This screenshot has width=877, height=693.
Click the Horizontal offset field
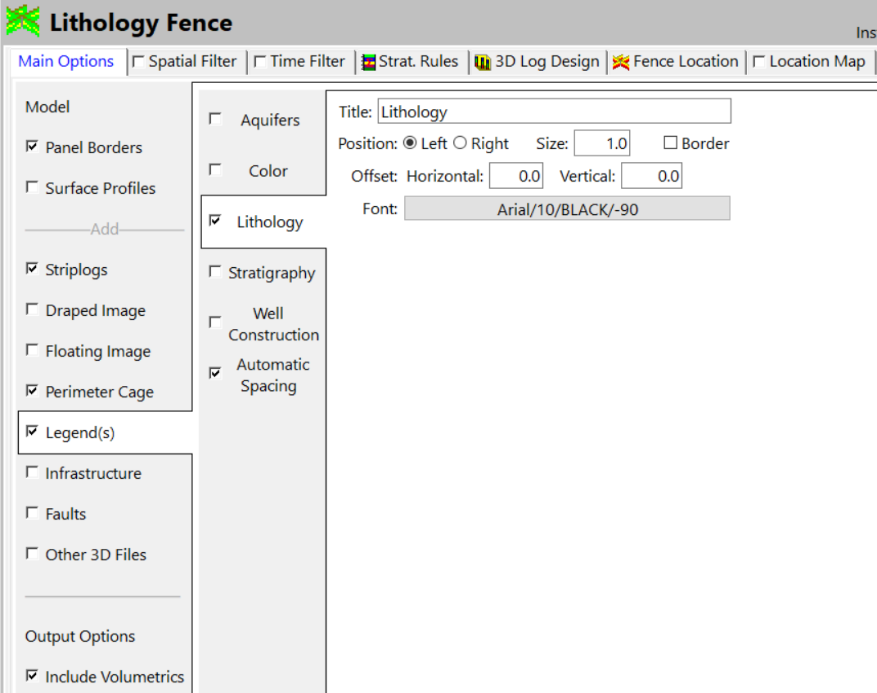click(515, 177)
